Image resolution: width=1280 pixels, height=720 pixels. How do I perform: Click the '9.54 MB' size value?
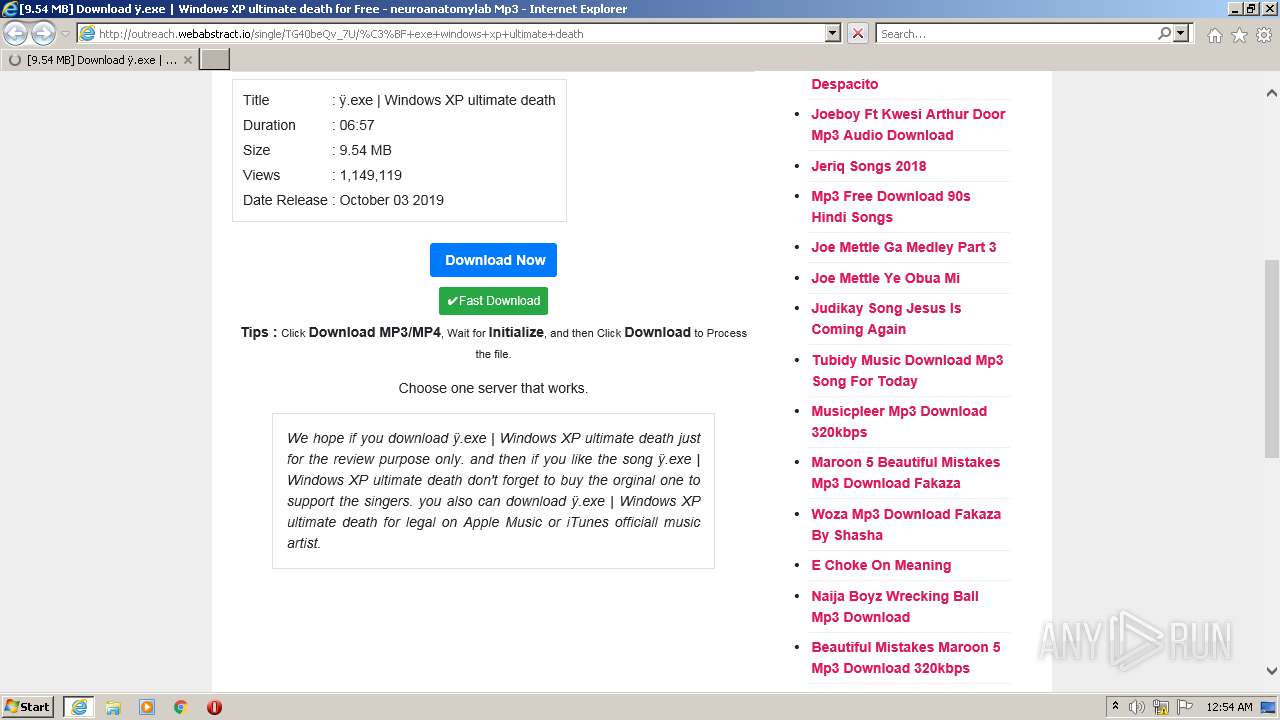[x=365, y=150]
